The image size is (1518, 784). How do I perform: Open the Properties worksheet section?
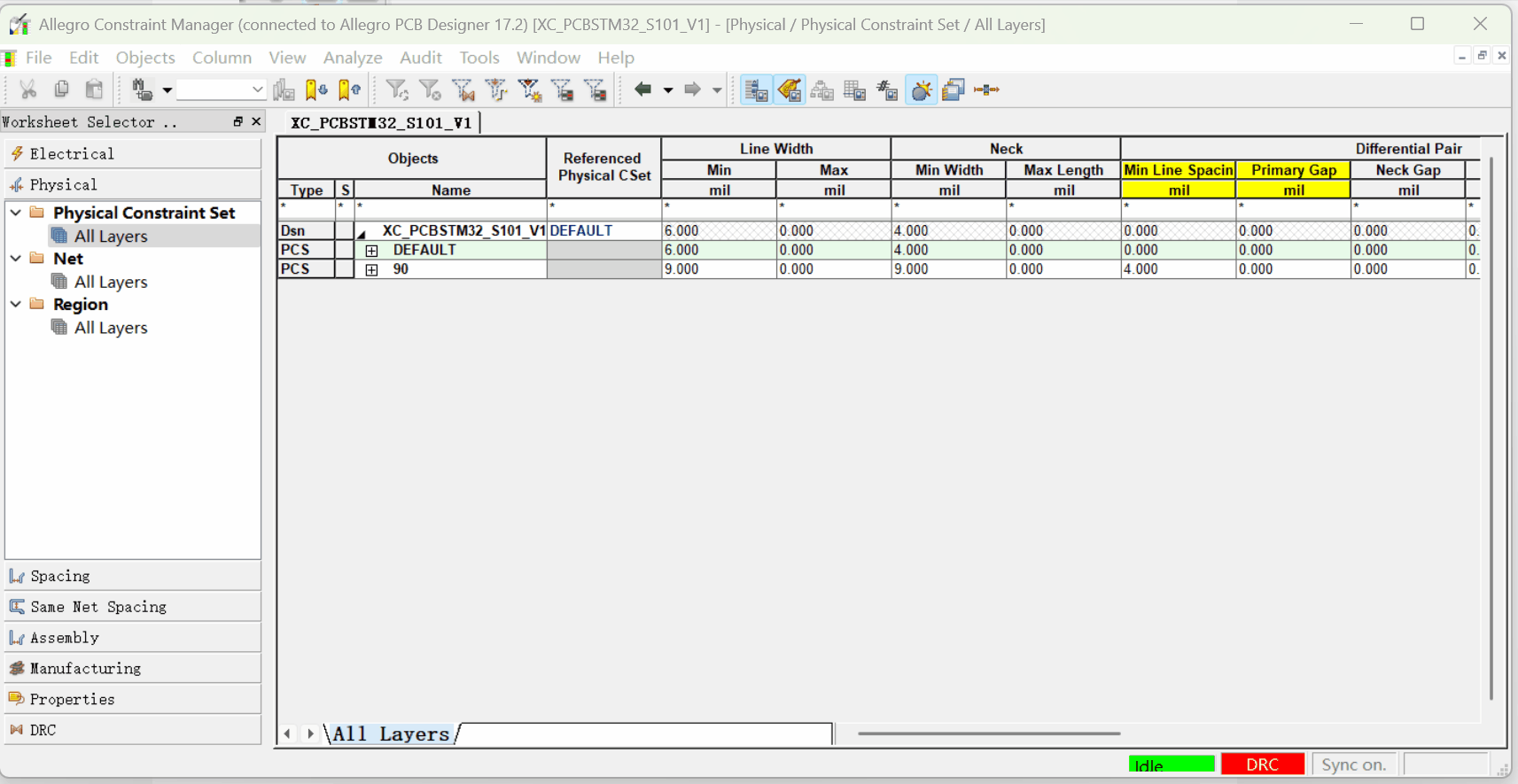(x=133, y=699)
